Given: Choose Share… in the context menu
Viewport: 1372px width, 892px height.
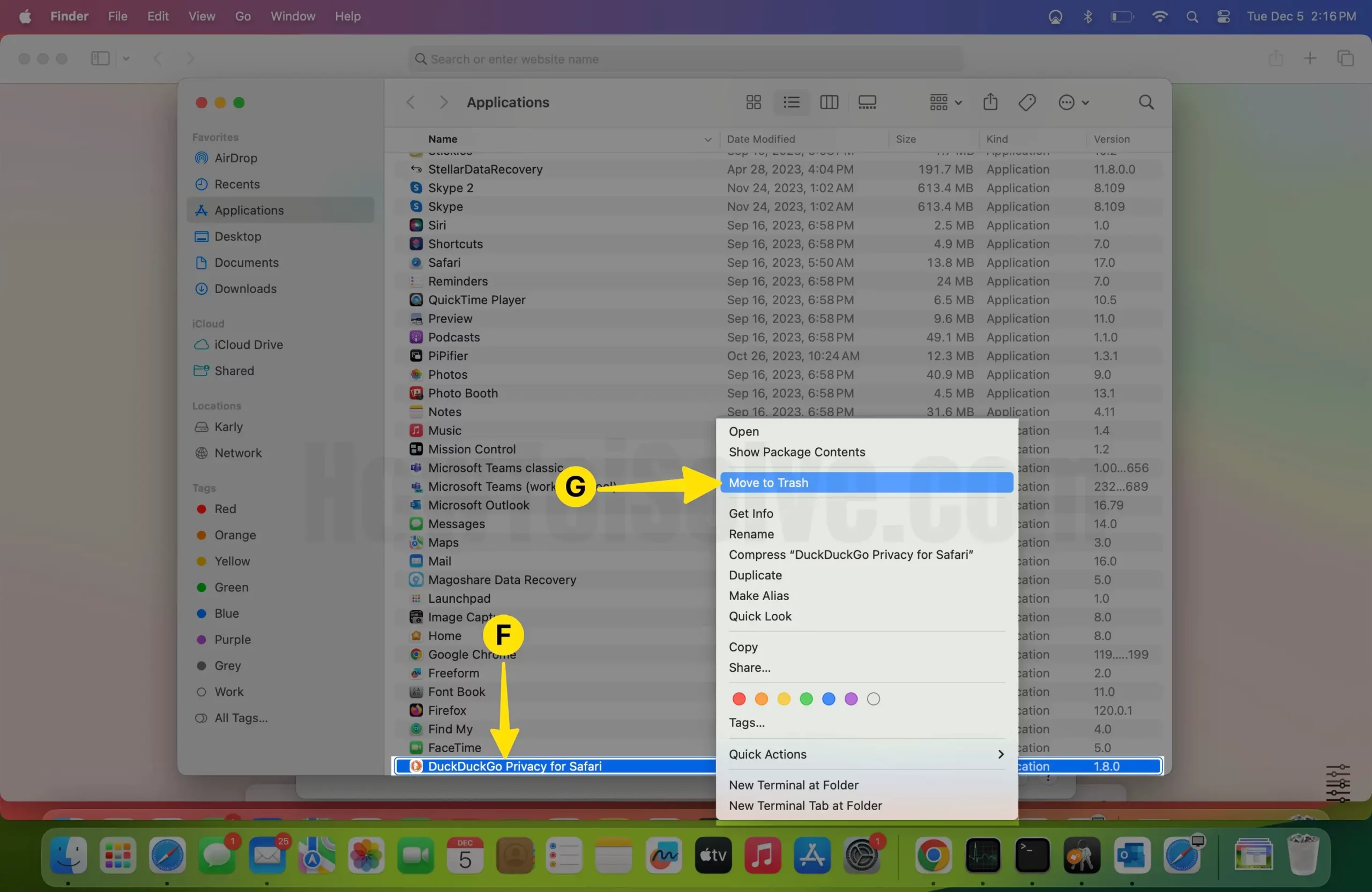Looking at the screenshot, I should [x=867, y=668].
